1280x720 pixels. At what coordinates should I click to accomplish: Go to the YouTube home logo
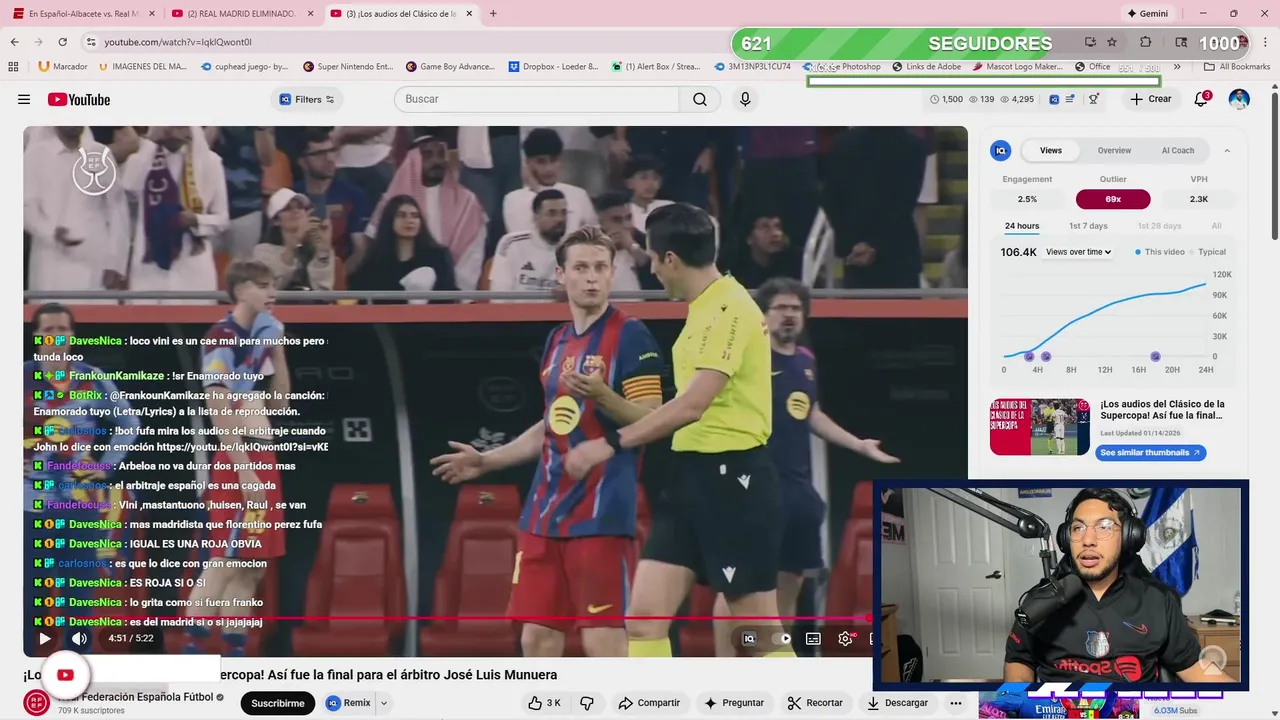point(78,99)
